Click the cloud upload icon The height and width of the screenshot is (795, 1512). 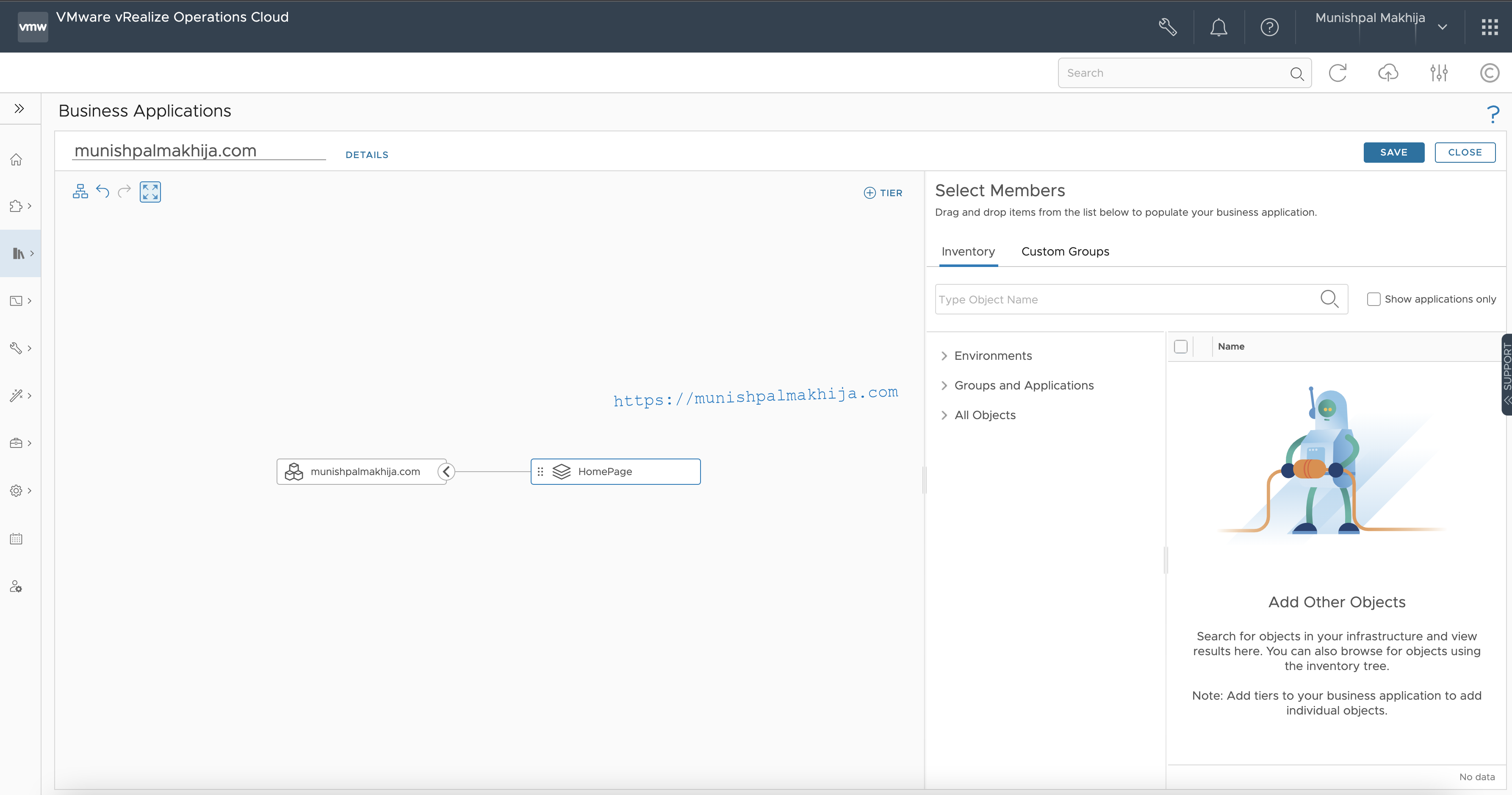[x=1388, y=73]
